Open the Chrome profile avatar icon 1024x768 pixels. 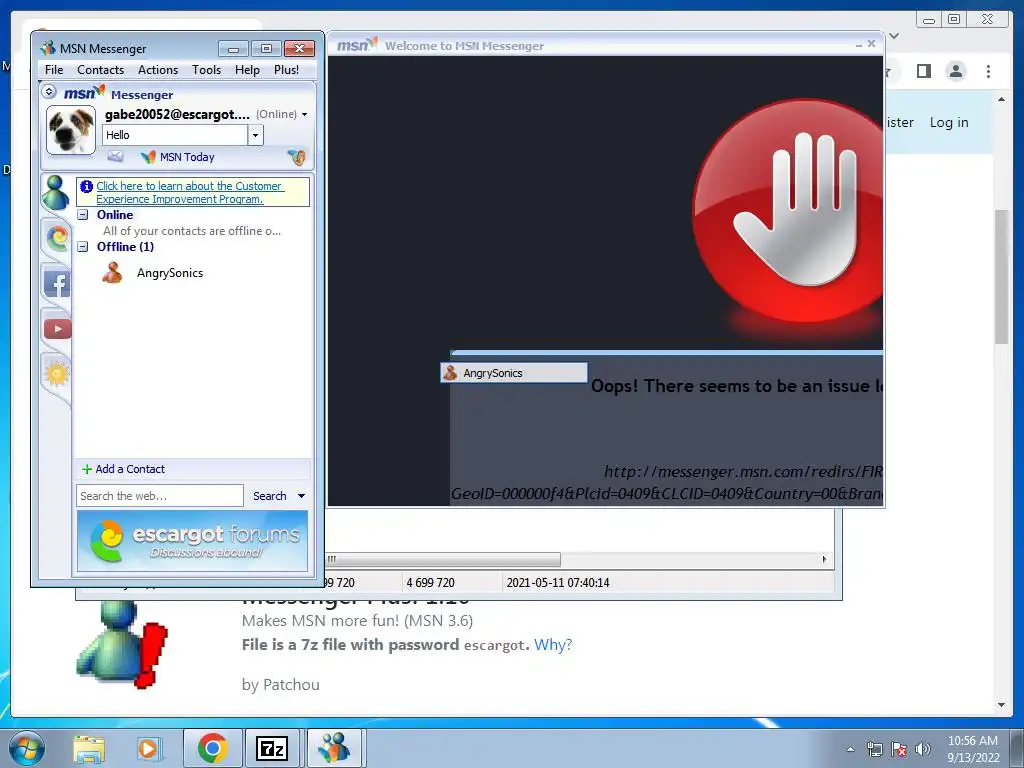tap(956, 71)
